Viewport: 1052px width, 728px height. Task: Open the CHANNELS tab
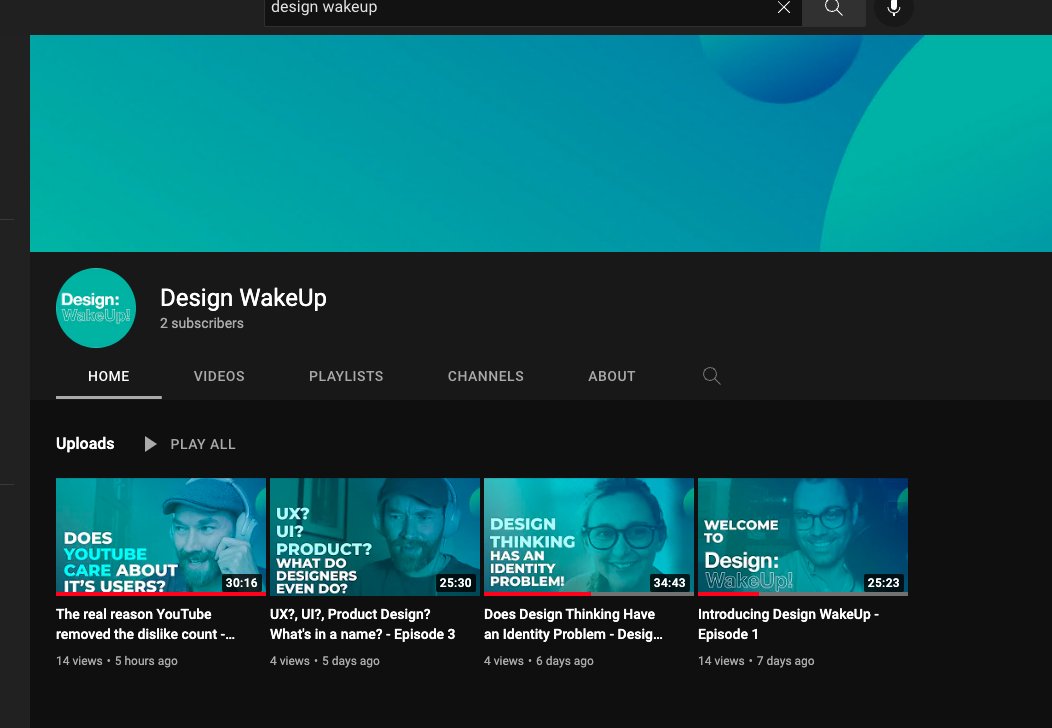pyautogui.click(x=486, y=376)
